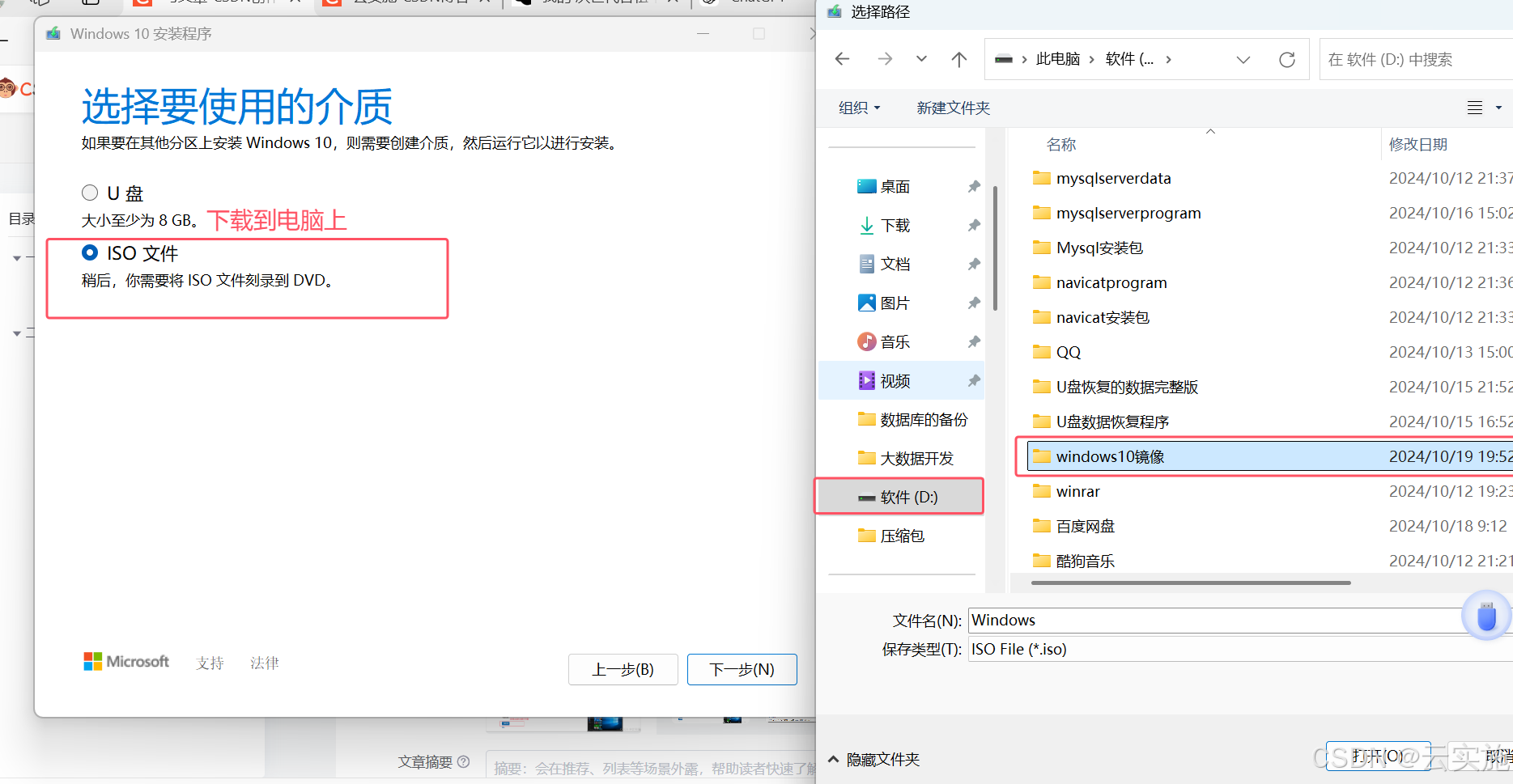Expand the address bar history dropdown
The width and height of the screenshot is (1513, 784).
click(1243, 59)
